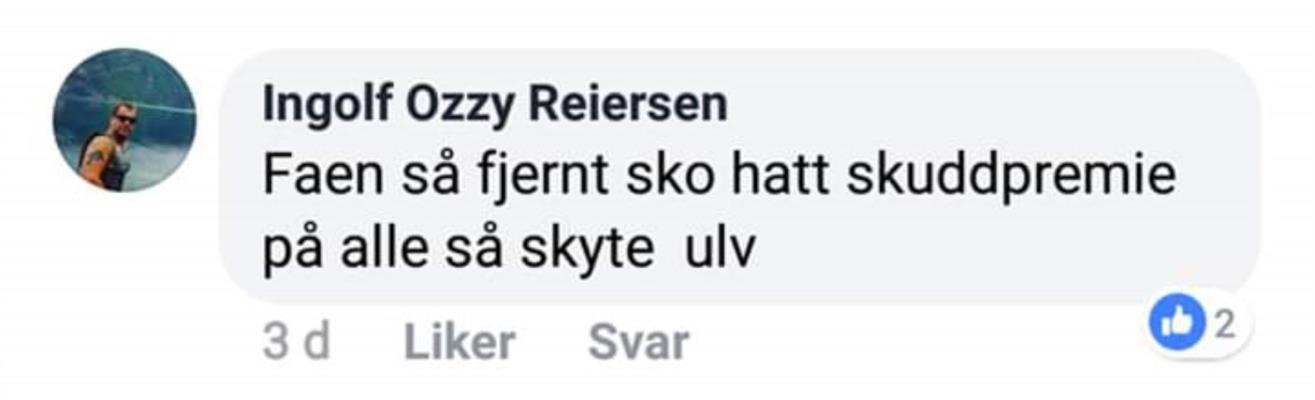Viewport: 1315px width, 400px height.
Task: Click the blue thumbs-up reaction icon
Action: (x=1179, y=323)
